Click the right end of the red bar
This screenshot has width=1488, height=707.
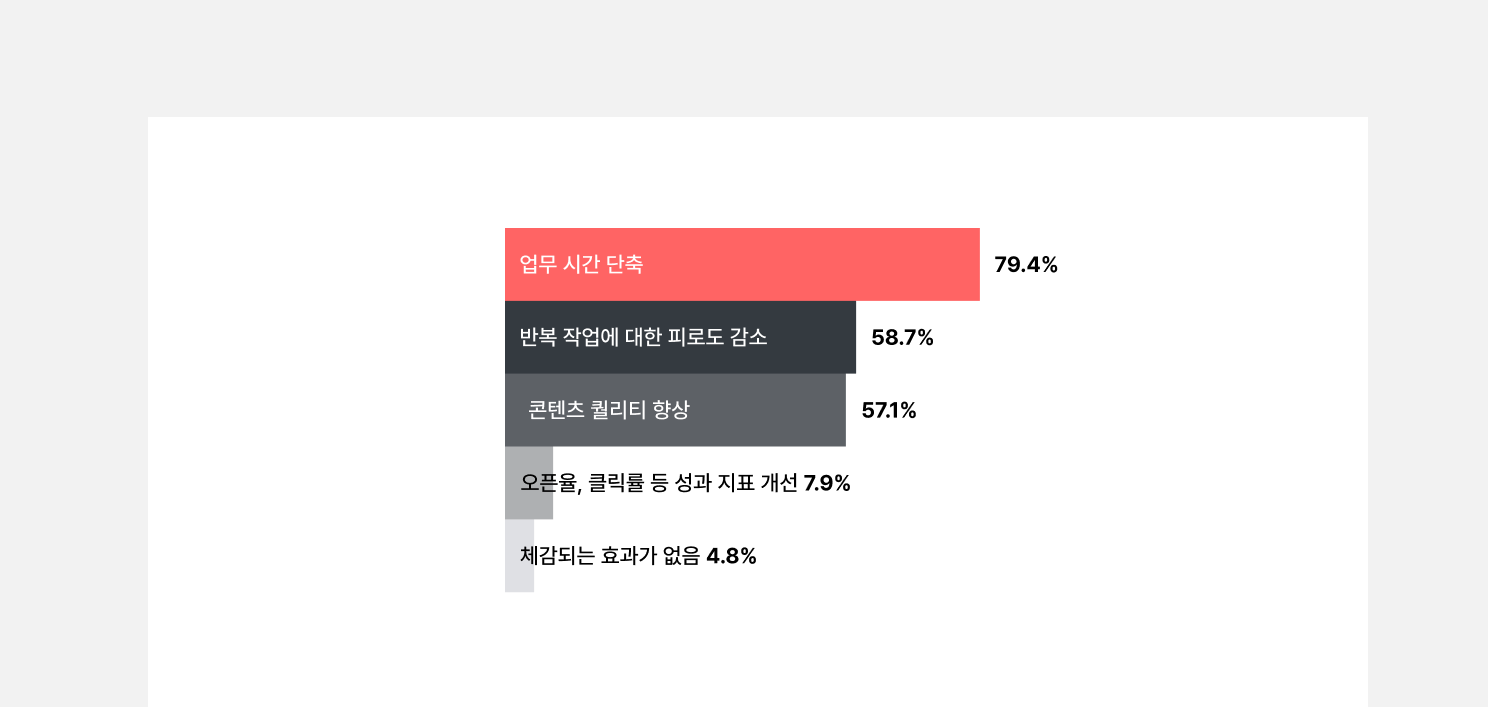[974, 264]
